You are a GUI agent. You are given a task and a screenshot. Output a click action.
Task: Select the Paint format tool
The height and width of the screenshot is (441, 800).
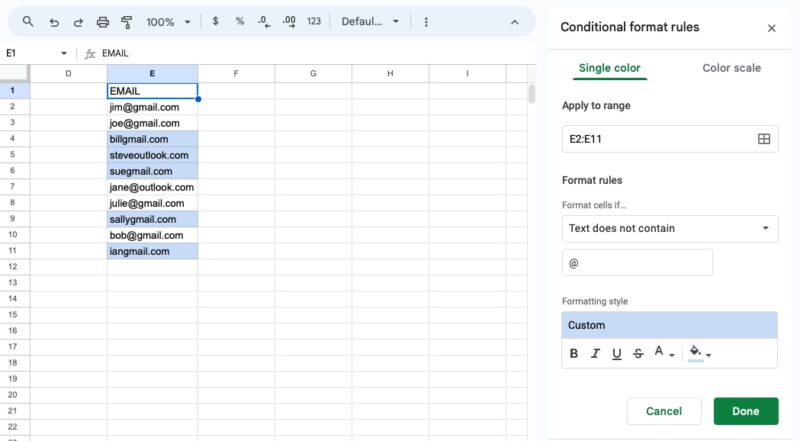click(x=127, y=22)
